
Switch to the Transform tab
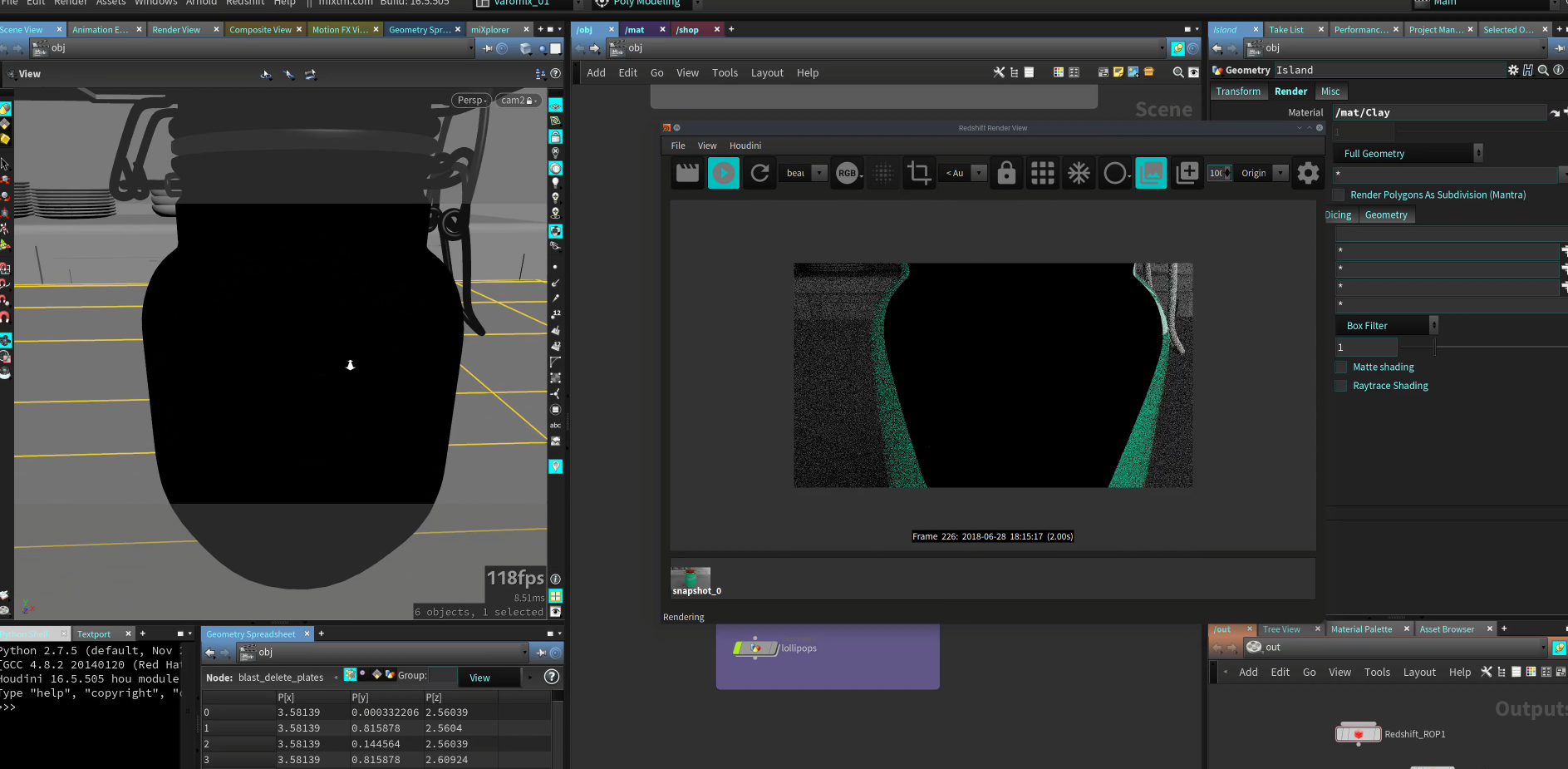click(1238, 91)
